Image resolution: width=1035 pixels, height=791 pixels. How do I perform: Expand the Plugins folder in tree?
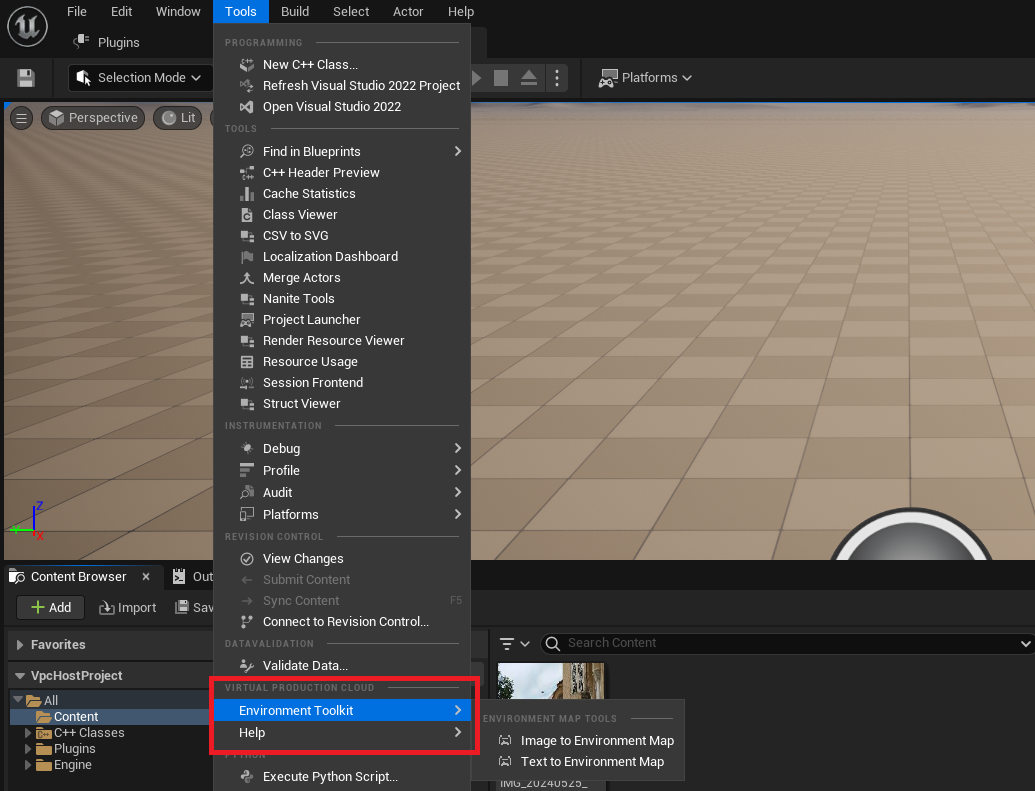[x=29, y=749]
